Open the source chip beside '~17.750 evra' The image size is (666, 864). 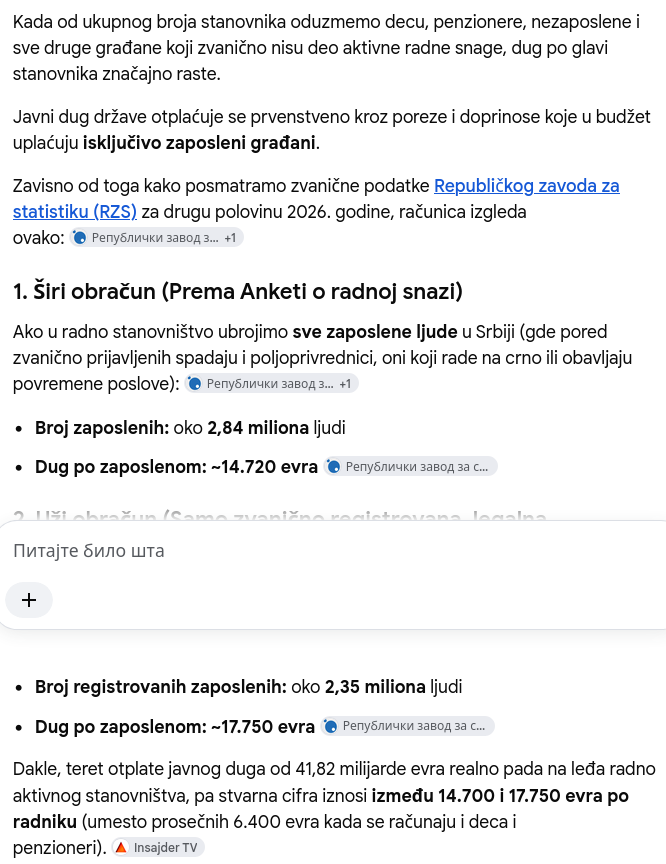[x=407, y=726]
